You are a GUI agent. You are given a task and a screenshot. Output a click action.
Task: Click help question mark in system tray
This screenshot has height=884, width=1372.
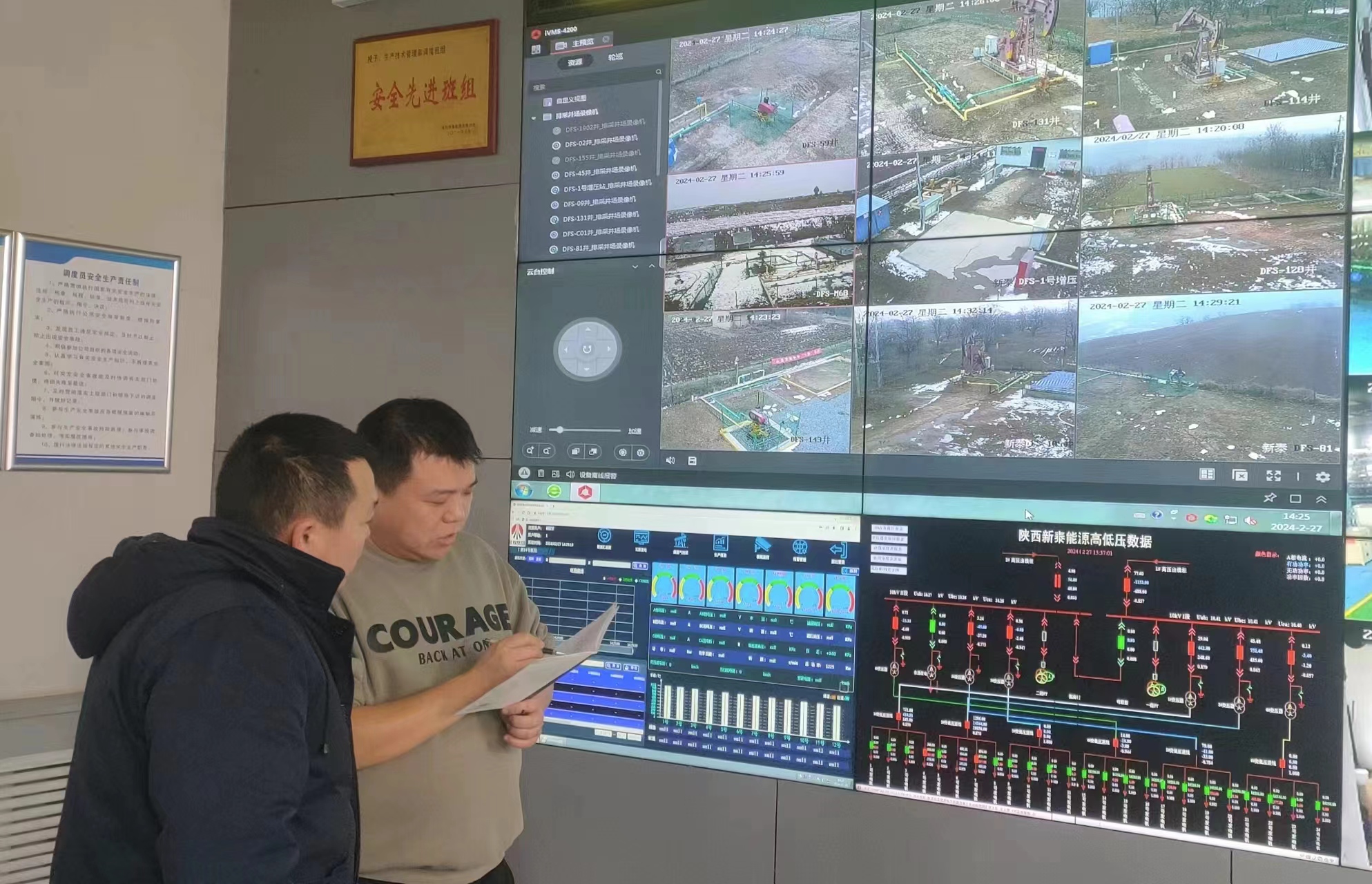pos(1157,515)
